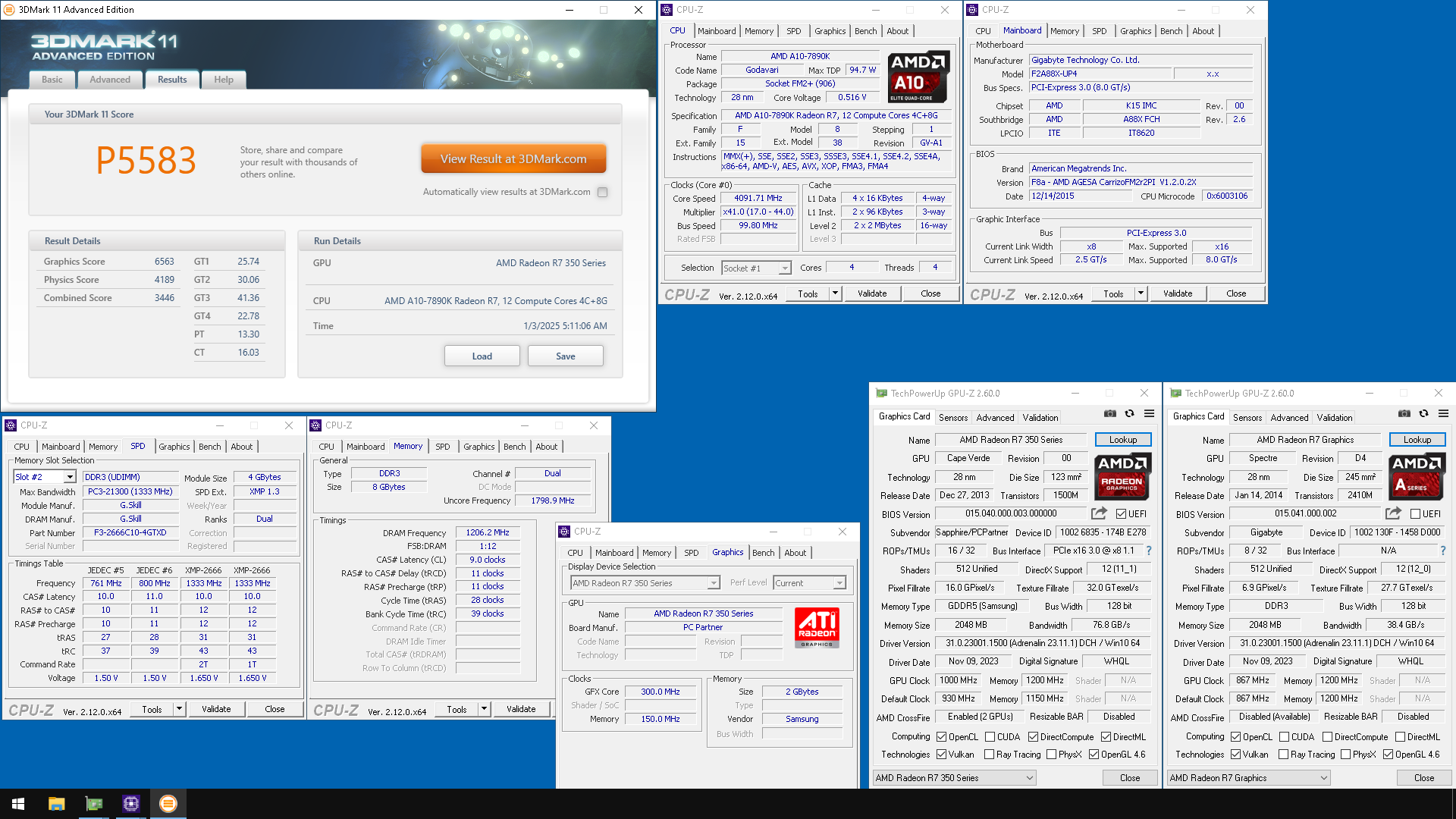The width and height of the screenshot is (1456, 819).
Task: Open Advanced tab in R7 350 Series GPU-Z
Action: click(995, 418)
